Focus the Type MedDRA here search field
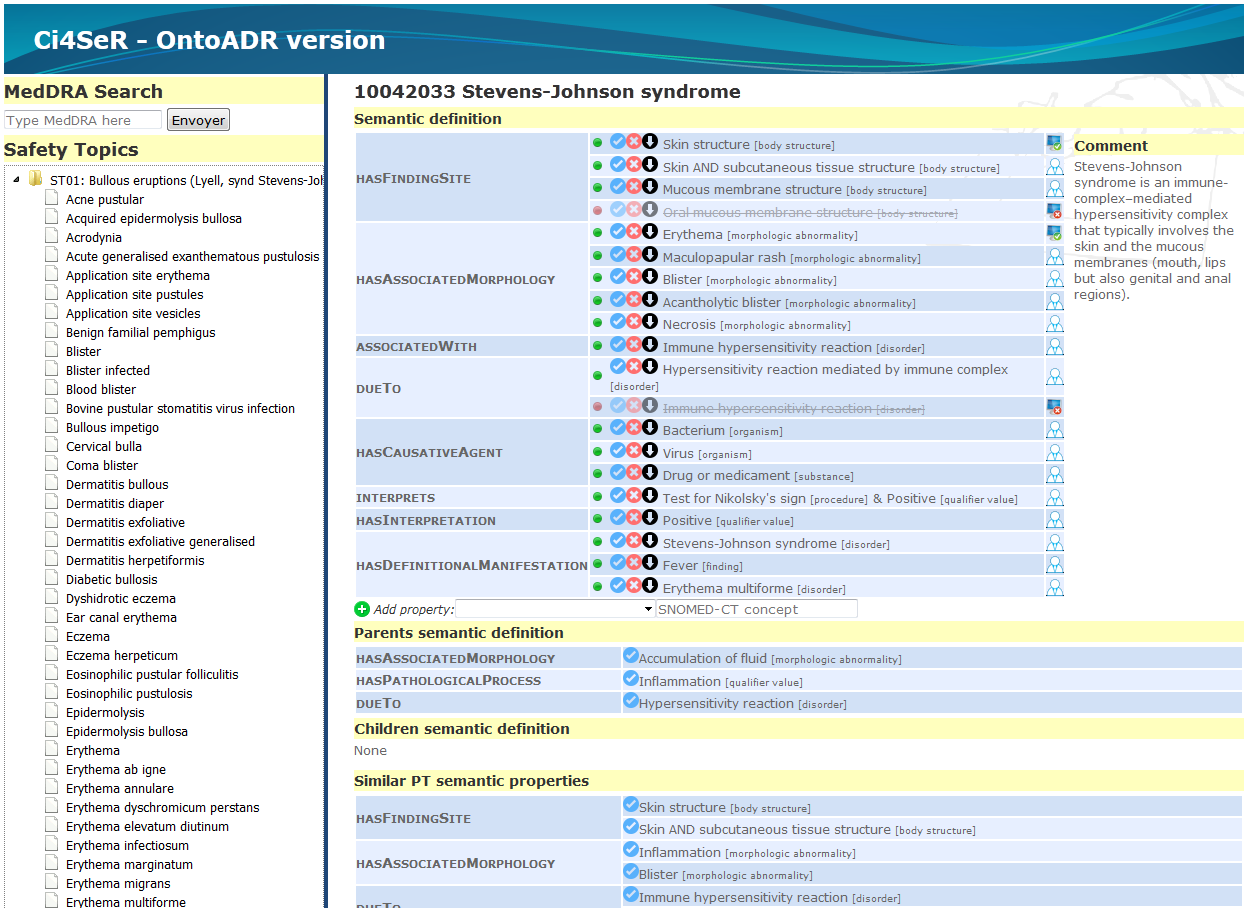Screen dimensions: 1246x908 click(83, 120)
